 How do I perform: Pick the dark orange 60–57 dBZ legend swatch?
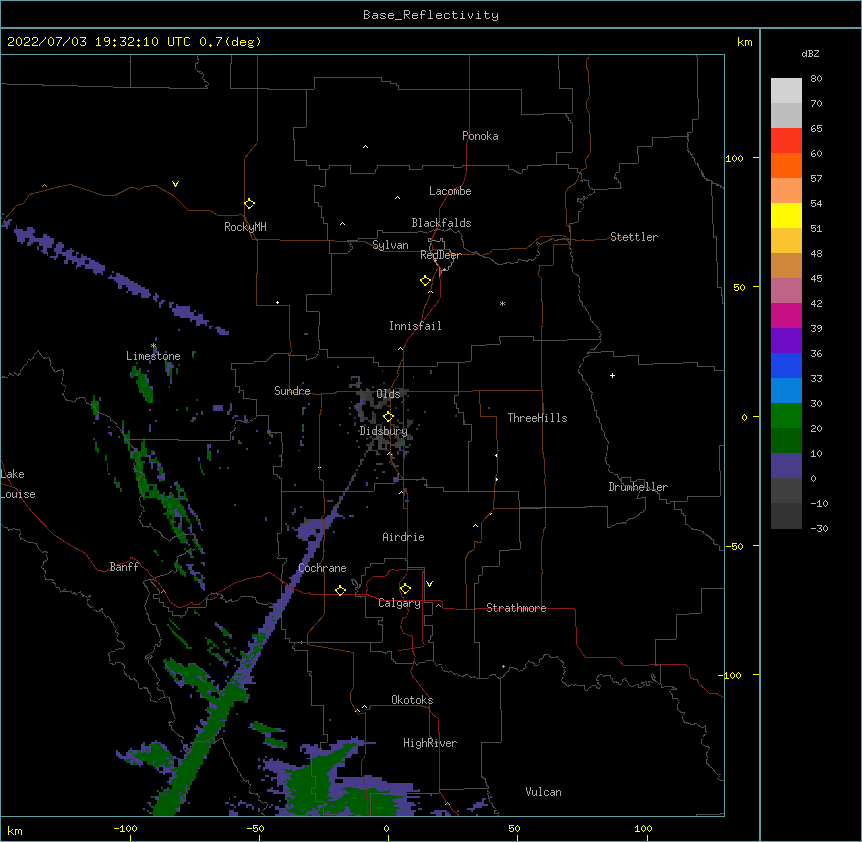(786, 165)
